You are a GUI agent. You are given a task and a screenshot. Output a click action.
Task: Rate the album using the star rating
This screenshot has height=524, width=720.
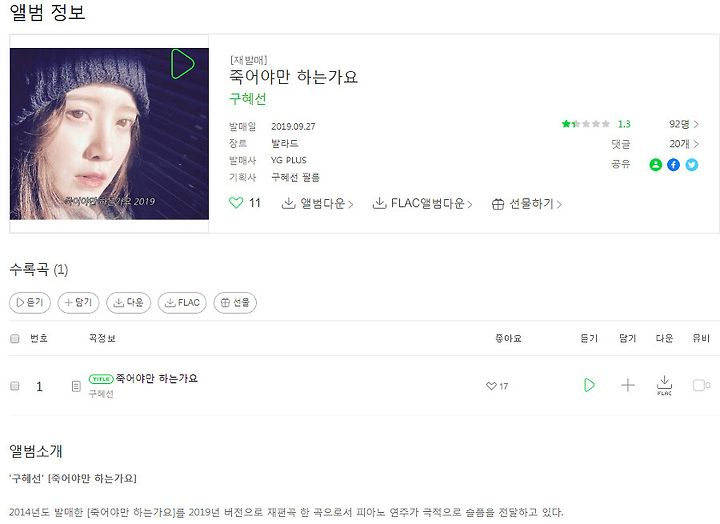(x=586, y=124)
